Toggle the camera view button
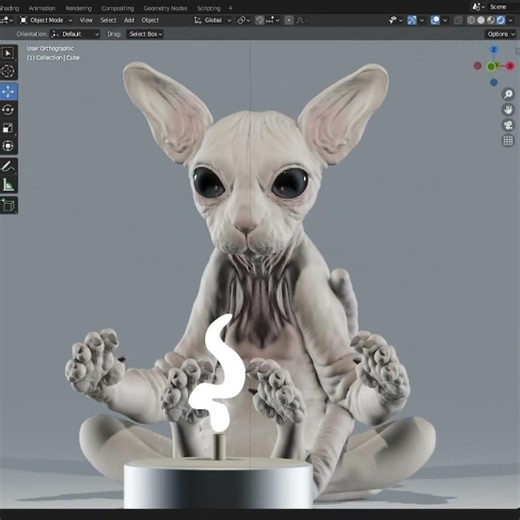The width and height of the screenshot is (520, 520). (x=508, y=125)
